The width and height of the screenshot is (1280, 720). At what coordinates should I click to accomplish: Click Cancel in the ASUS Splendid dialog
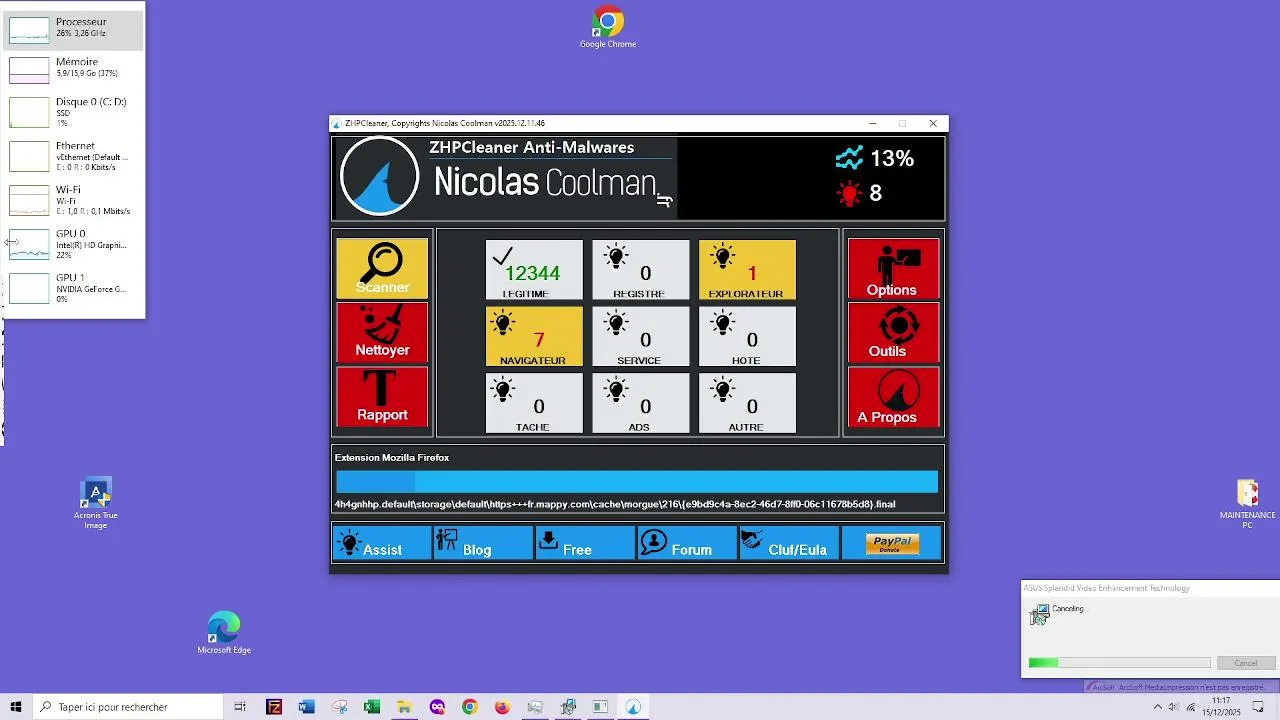pyautogui.click(x=1246, y=663)
